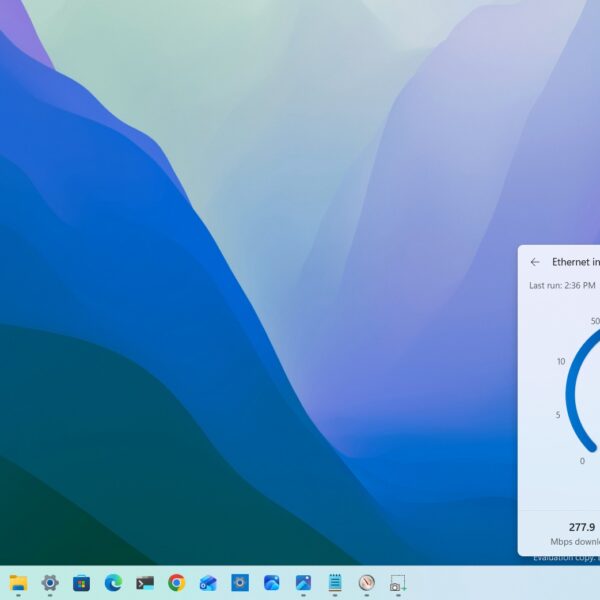Image resolution: width=600 pixels, height=600 pixels.
Task: Click the 'Last run: 2:36 PM' text
Action: coord(562,285)
